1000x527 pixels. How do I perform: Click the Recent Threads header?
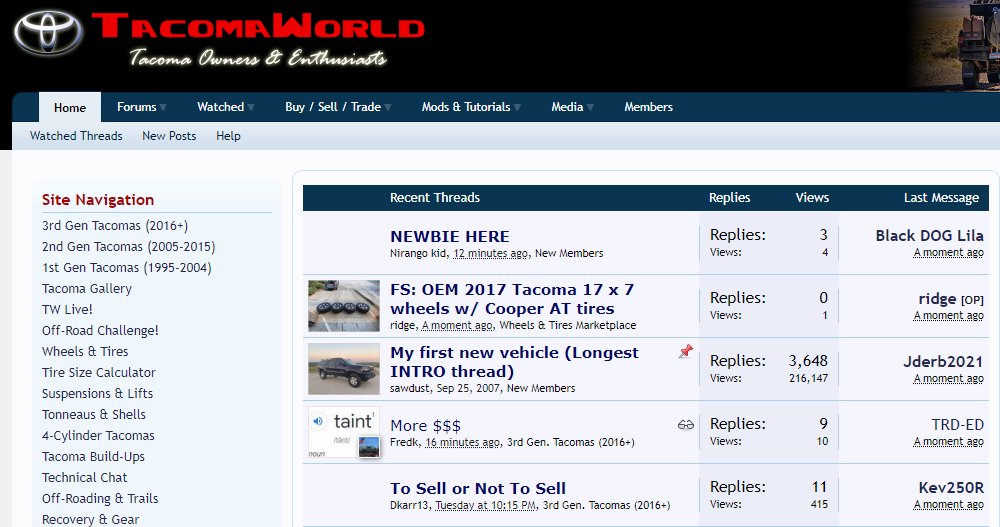434,198
